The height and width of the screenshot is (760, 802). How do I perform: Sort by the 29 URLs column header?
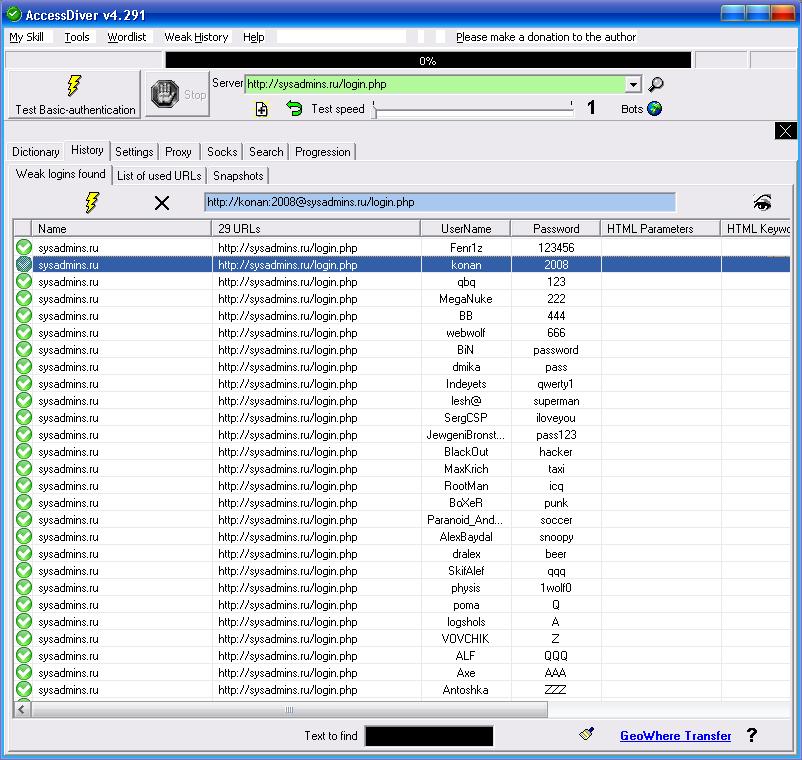(x=316, y=229)
